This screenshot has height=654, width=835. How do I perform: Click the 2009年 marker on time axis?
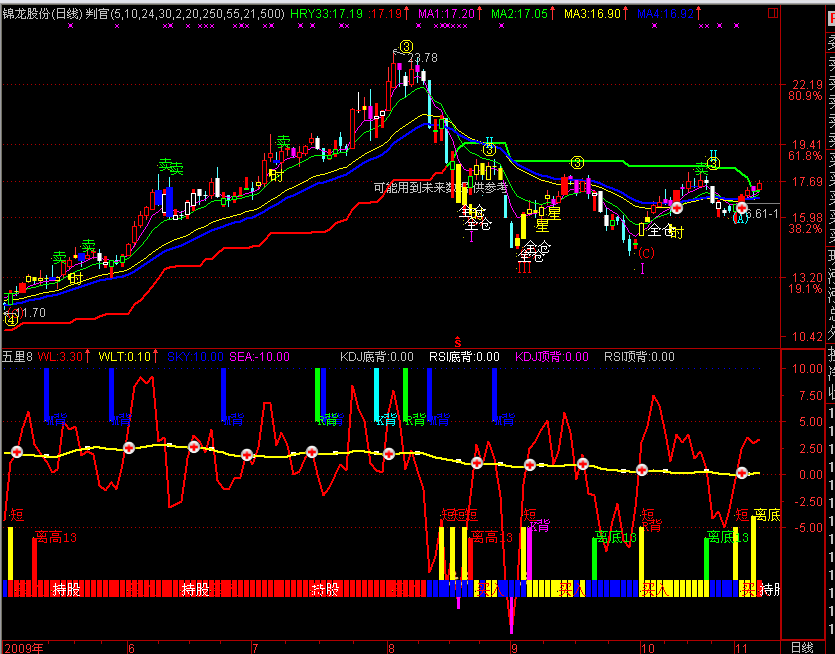click(22, 647)
